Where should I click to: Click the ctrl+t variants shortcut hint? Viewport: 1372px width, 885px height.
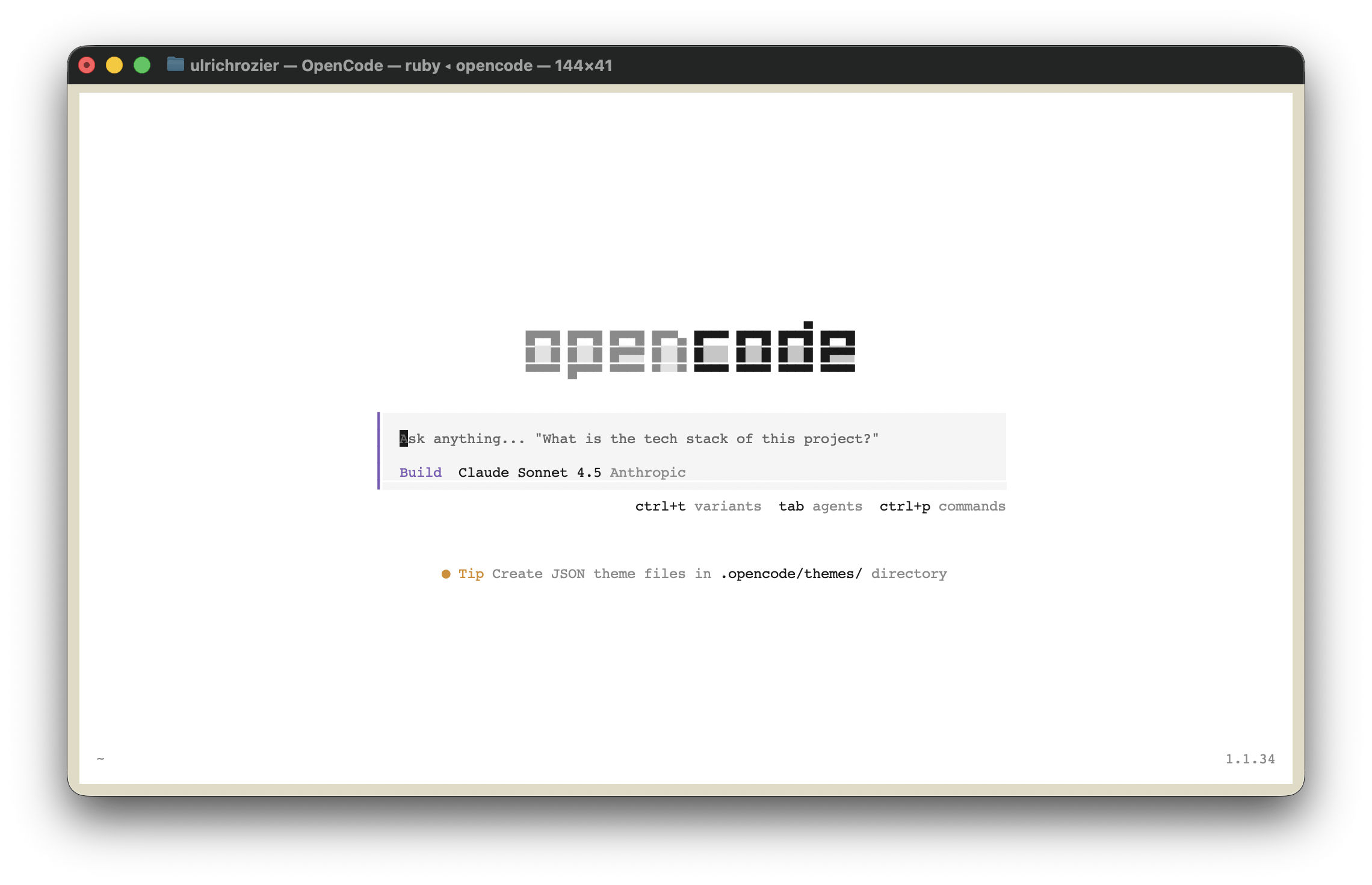coord(698,506)
